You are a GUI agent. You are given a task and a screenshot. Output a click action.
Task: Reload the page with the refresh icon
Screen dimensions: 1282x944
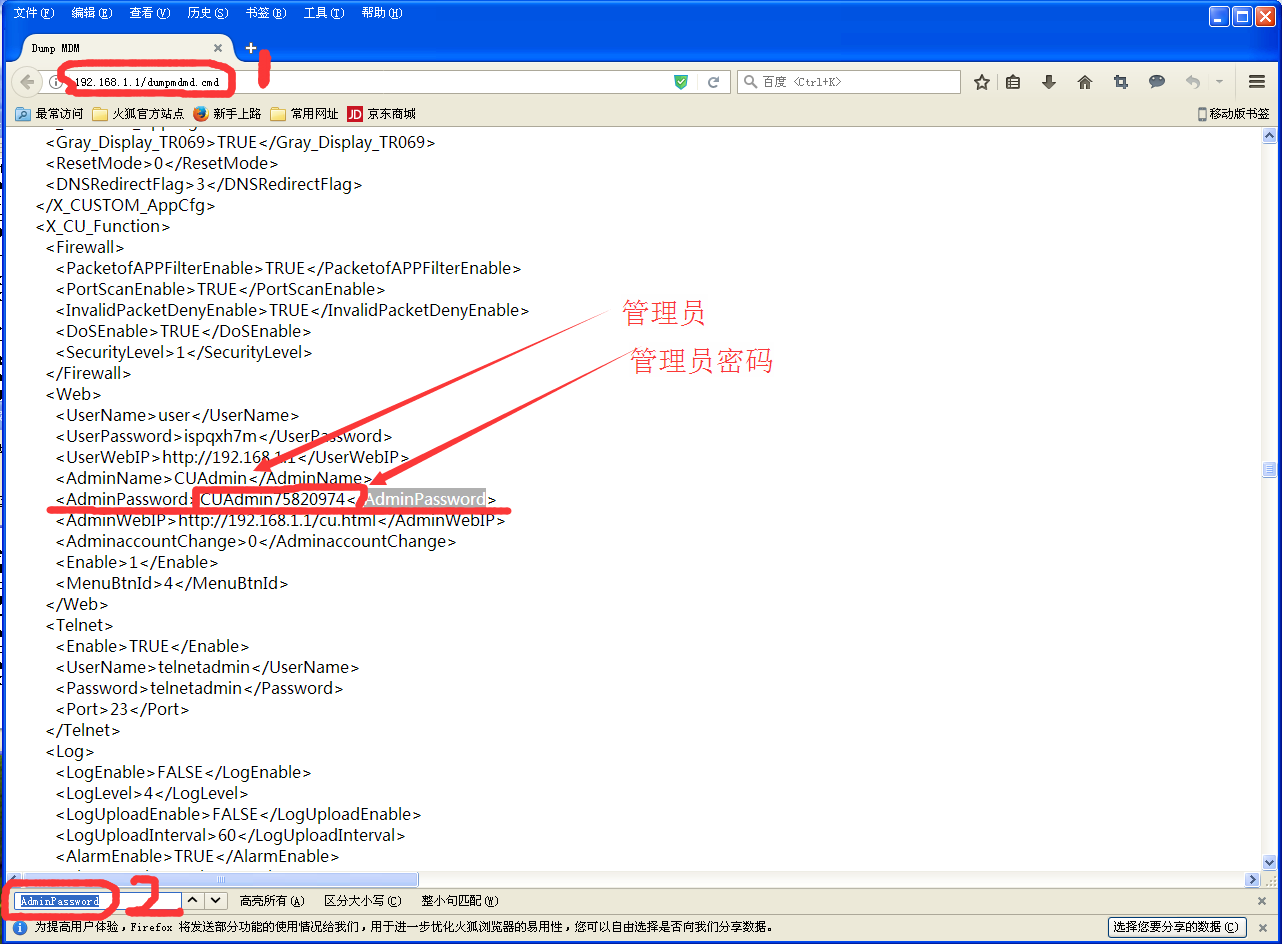click(711, 81)
